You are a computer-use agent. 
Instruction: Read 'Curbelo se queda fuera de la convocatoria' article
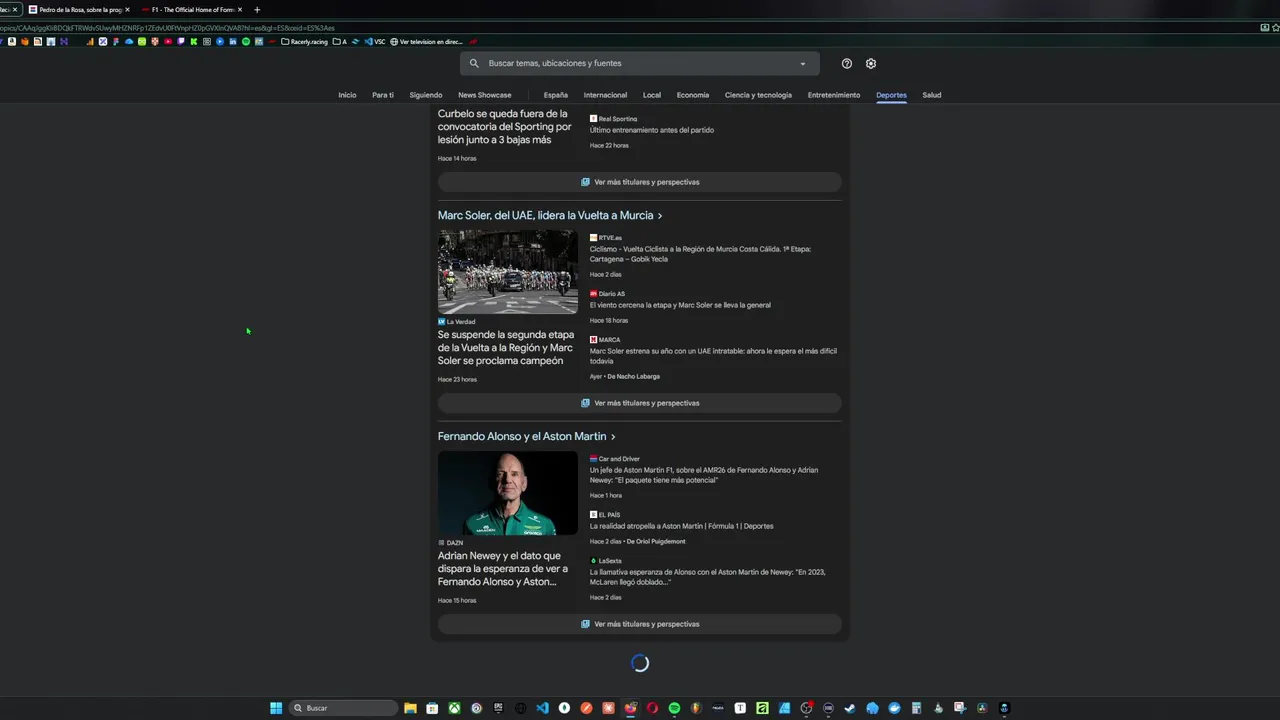click(x=505, y=127)
